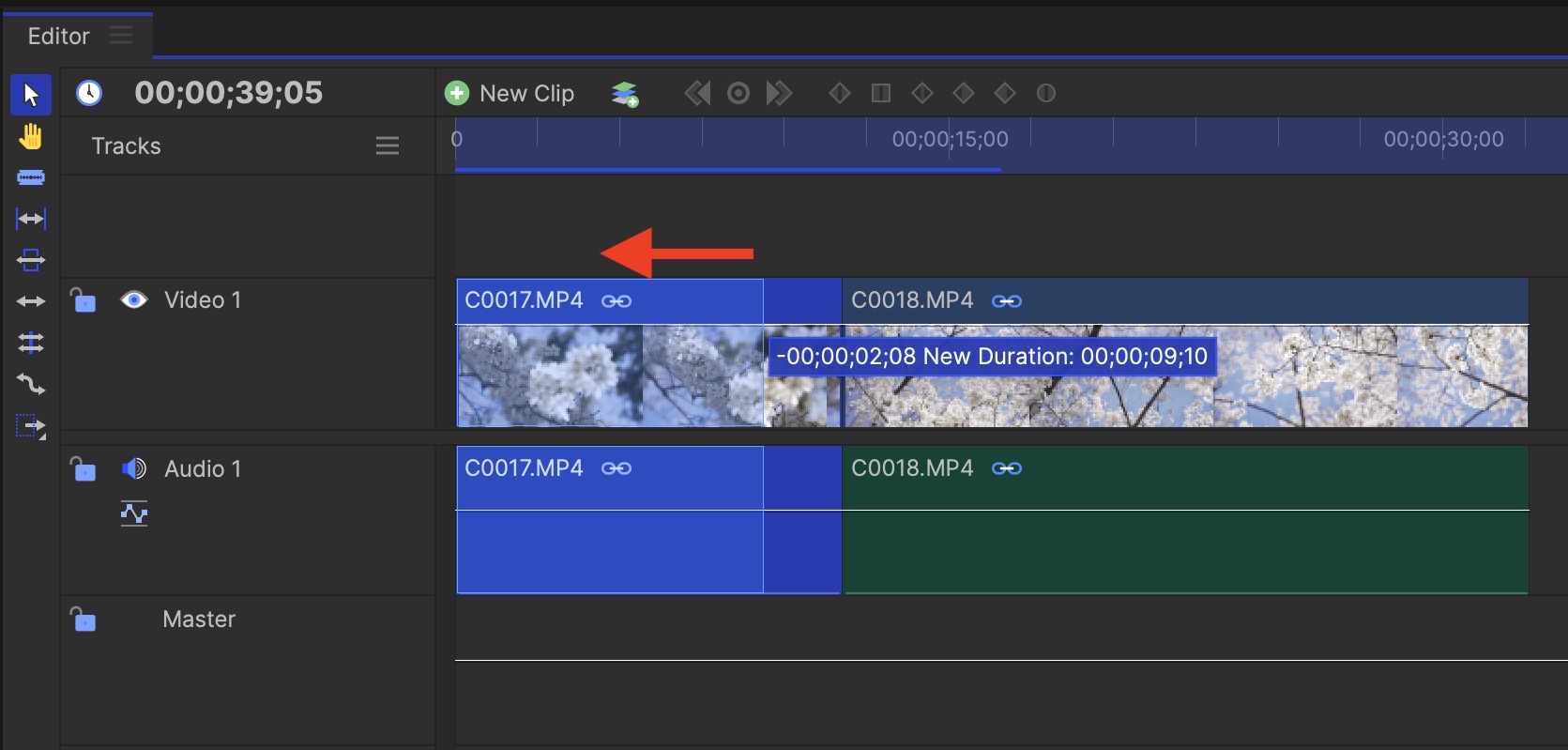Jump to the previous keyframe
Viewport: 1568px width, 750px height.
tap(697, 93)
